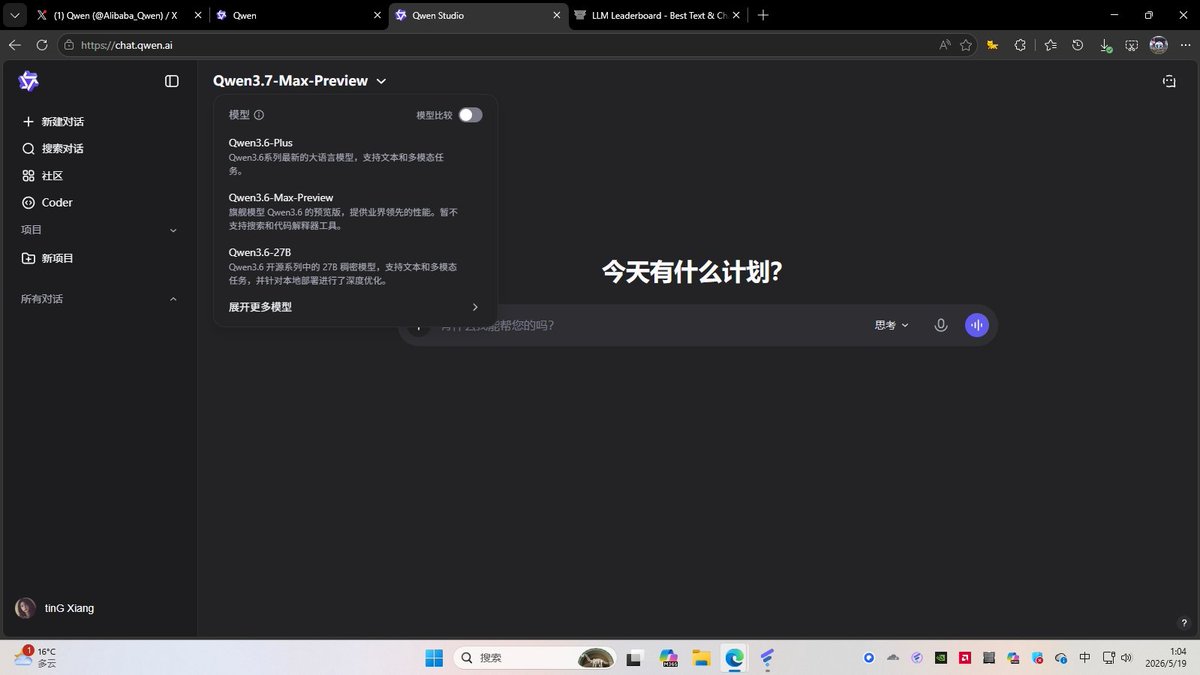Toggle the 模型比较 switch
The width and height of the screenshot is (1200, 675).
click(x=470, y=115)
